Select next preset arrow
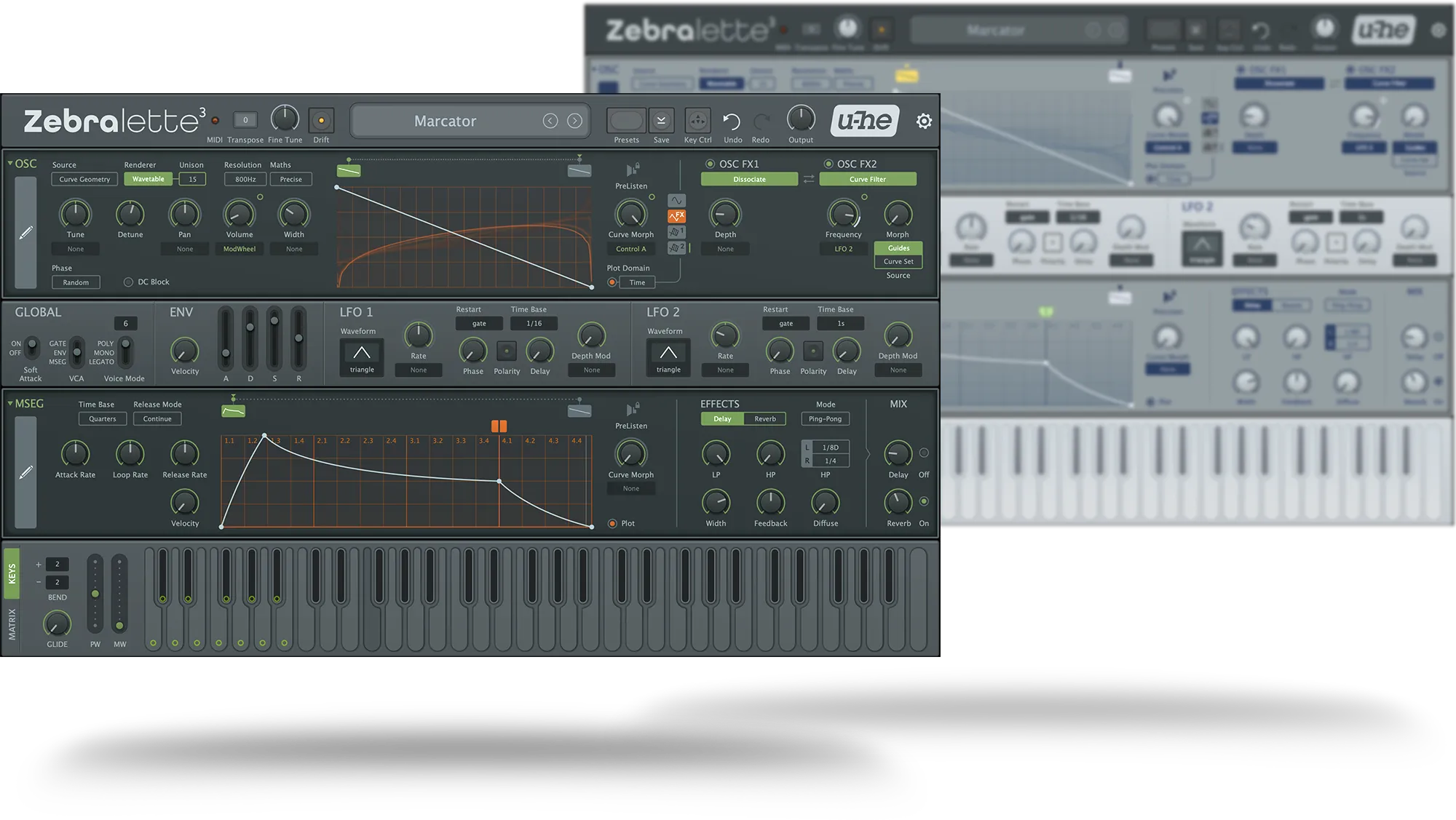Image resolution: width=1456 pixels, height=820 pixels. tap(575, 122)
